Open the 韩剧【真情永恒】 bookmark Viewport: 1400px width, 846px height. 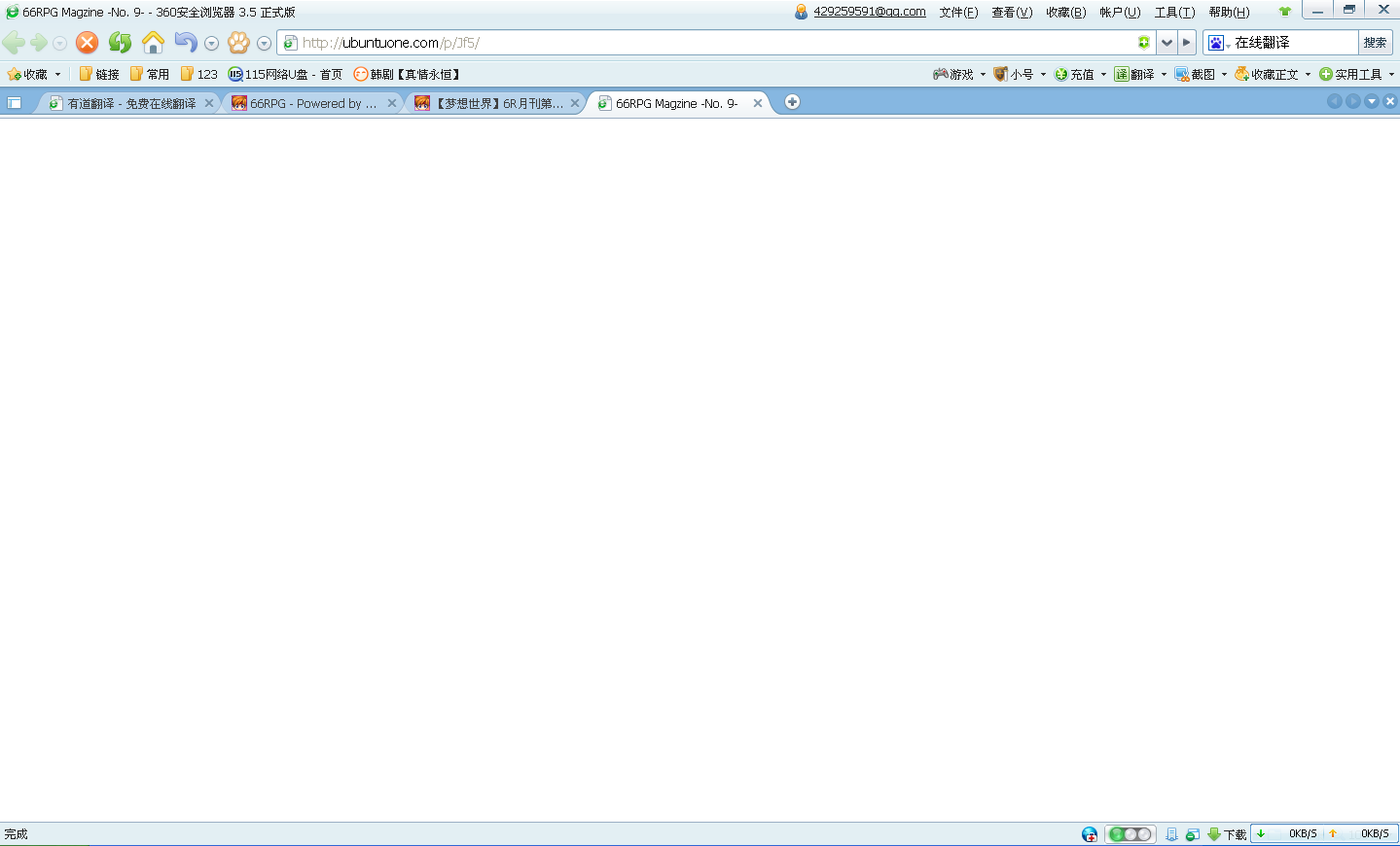407,75
